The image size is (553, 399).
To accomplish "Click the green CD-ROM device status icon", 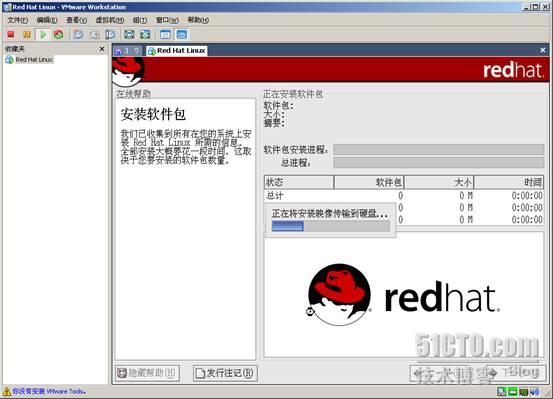I will [x=512, y=392].
